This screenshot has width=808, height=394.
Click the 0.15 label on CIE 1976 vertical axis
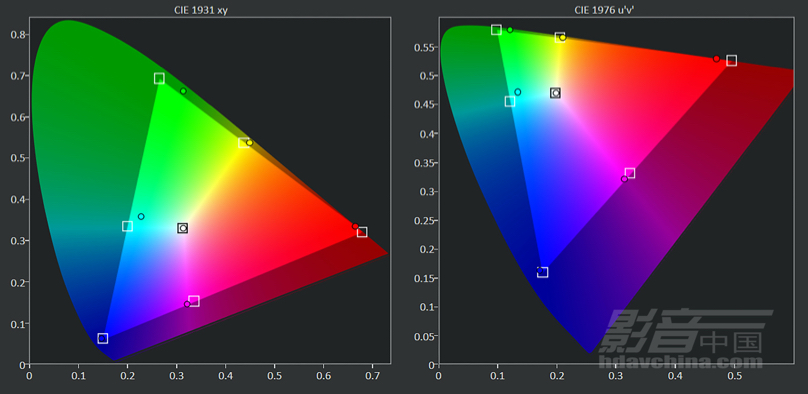(424, 279)
